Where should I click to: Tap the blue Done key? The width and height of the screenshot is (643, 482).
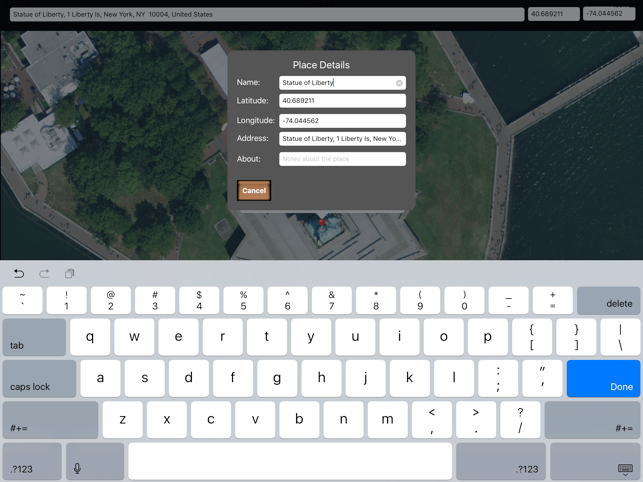(x=603, y=379)
